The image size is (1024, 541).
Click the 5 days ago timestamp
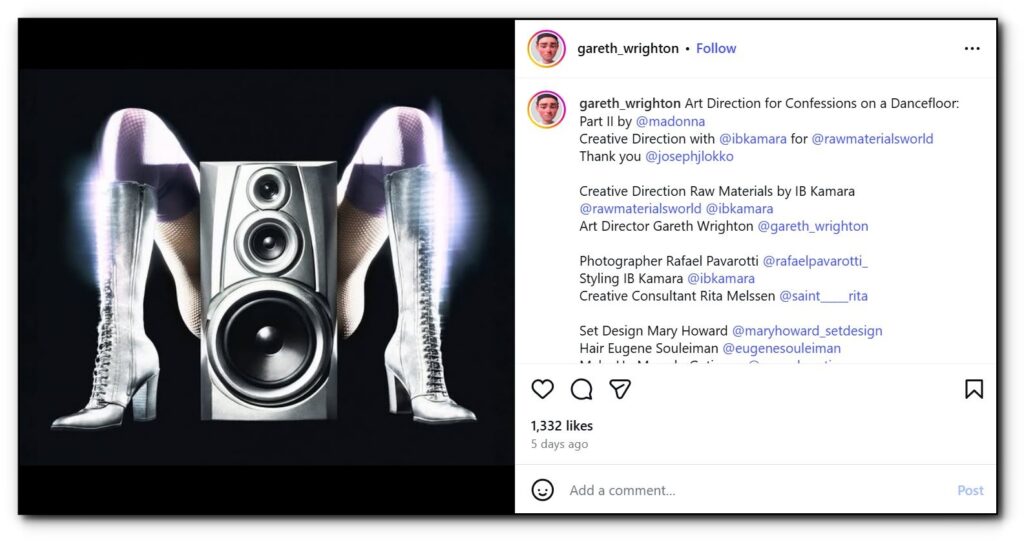click(559, 444)
